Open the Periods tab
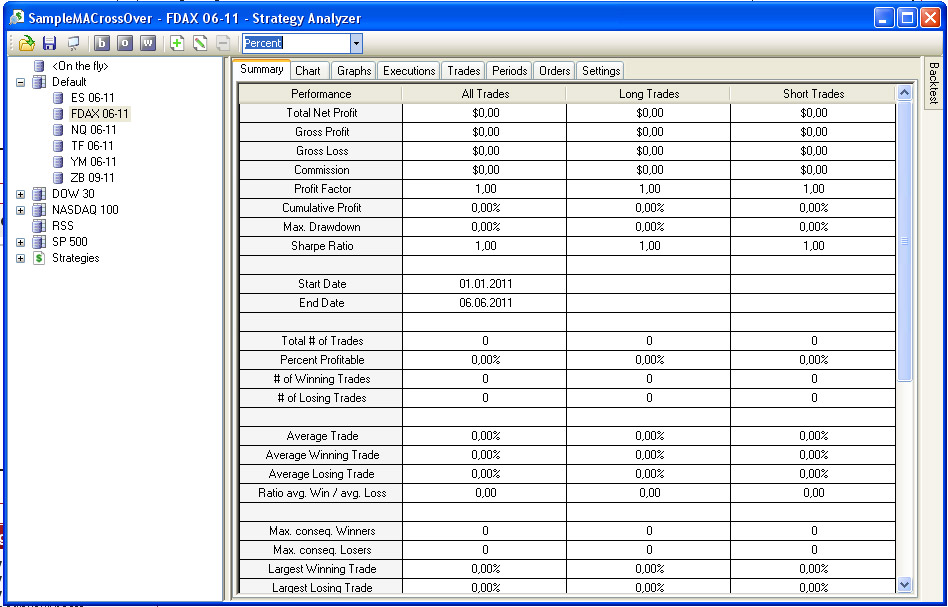The width and height of the screenshot is (948, 607). (509, 71)
